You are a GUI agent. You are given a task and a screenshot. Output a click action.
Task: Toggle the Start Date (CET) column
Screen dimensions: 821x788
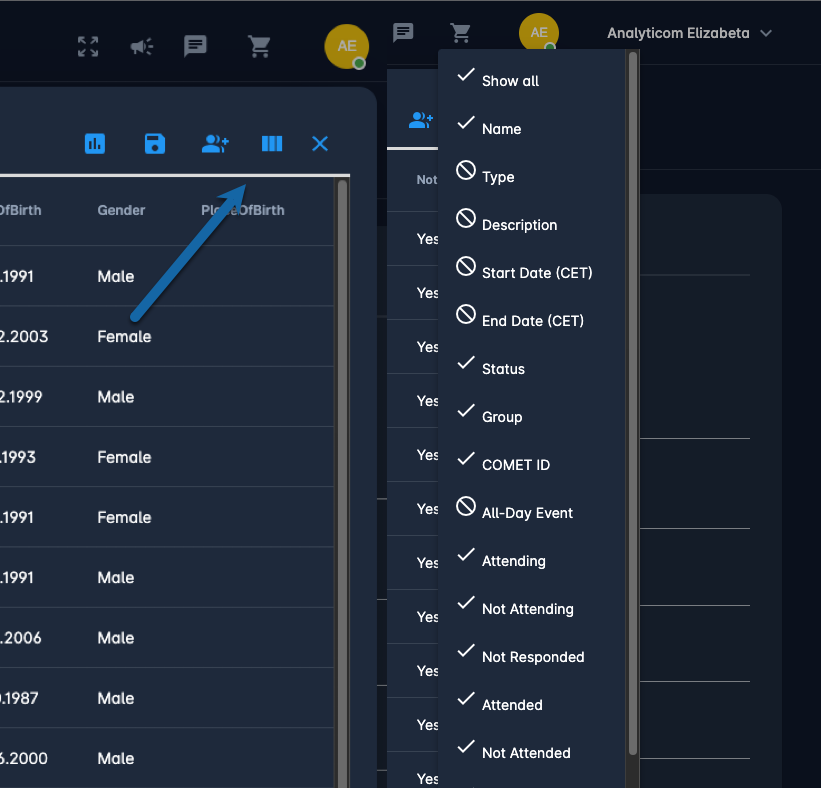coord(536,273)
